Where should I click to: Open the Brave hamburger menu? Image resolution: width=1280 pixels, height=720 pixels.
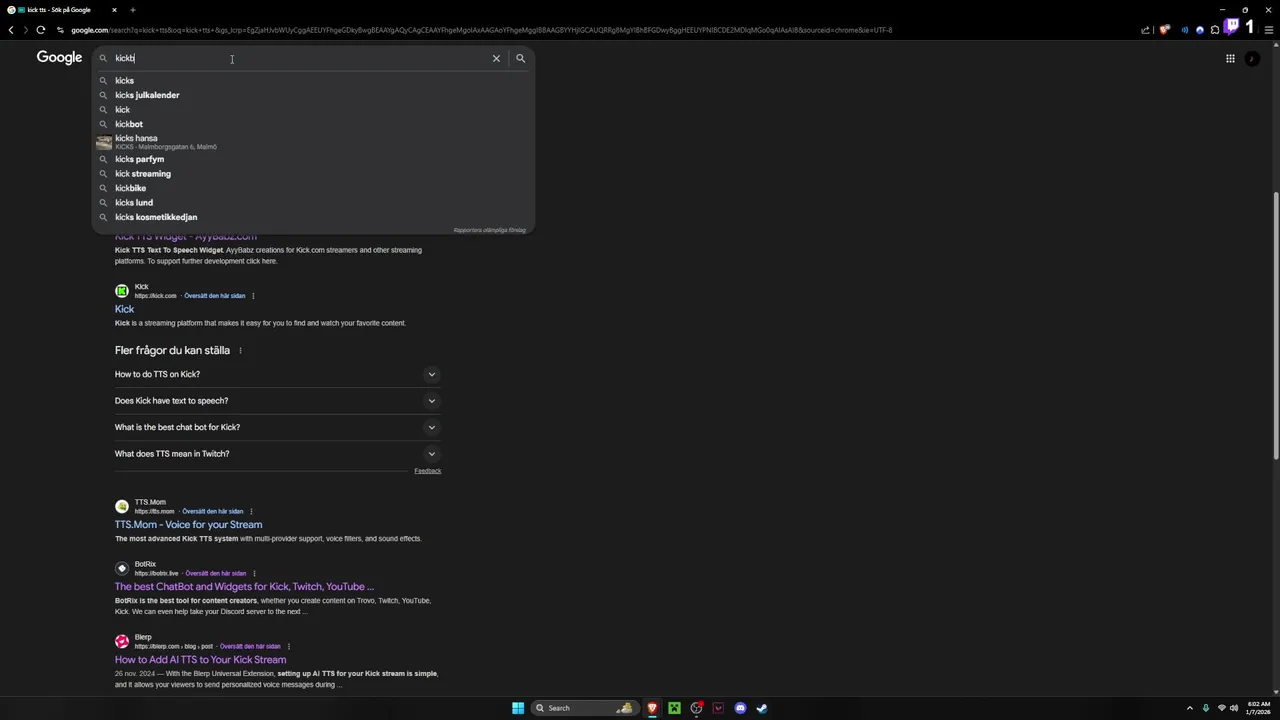pyautogui.click(x=1268, y=30)
